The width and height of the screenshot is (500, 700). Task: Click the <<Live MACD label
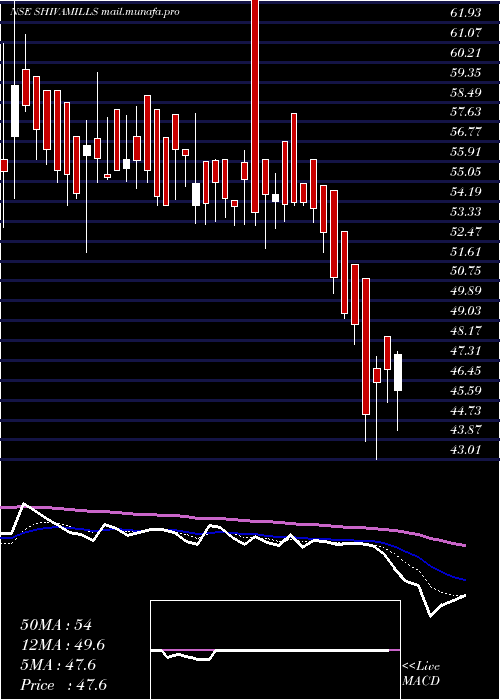coord(421,674)
